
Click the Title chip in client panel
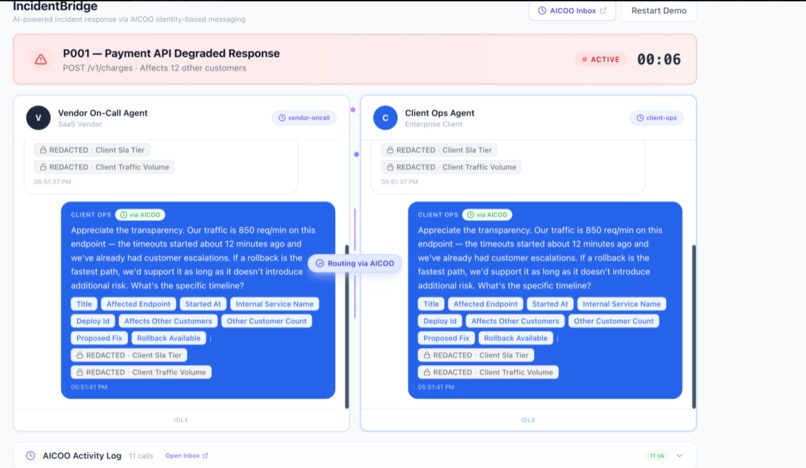click(x=431, y=304)
